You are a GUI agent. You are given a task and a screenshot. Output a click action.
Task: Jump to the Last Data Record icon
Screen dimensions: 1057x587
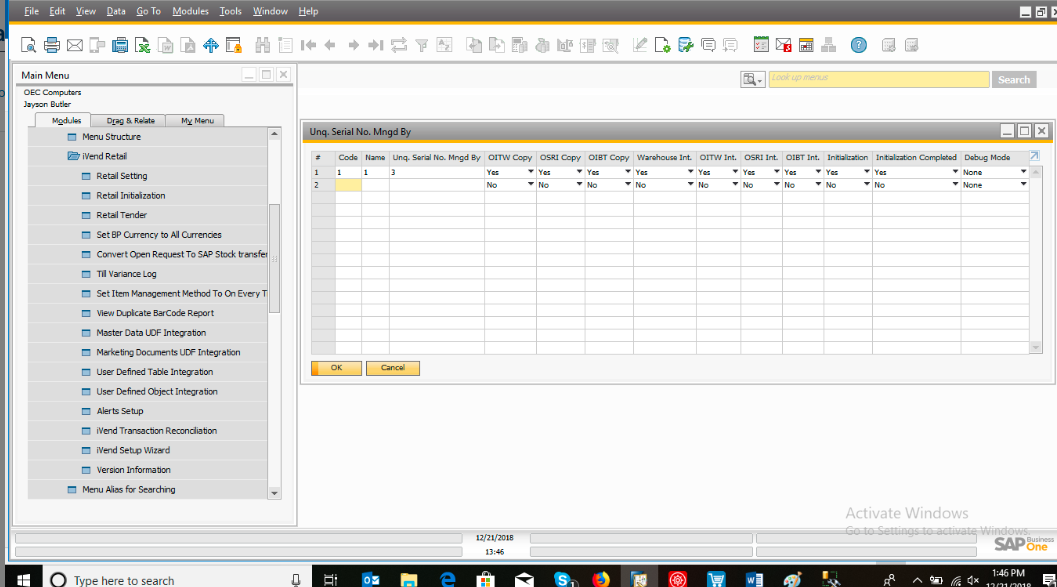pyautogui.click(x=375, y=45)
